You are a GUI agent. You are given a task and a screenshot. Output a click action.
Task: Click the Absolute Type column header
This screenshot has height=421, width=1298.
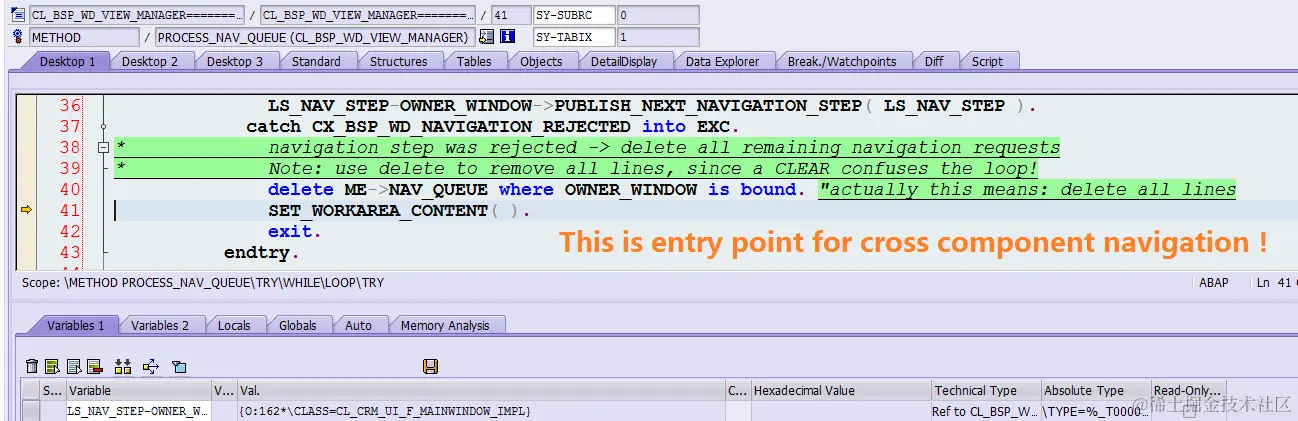pos(1095,390)
